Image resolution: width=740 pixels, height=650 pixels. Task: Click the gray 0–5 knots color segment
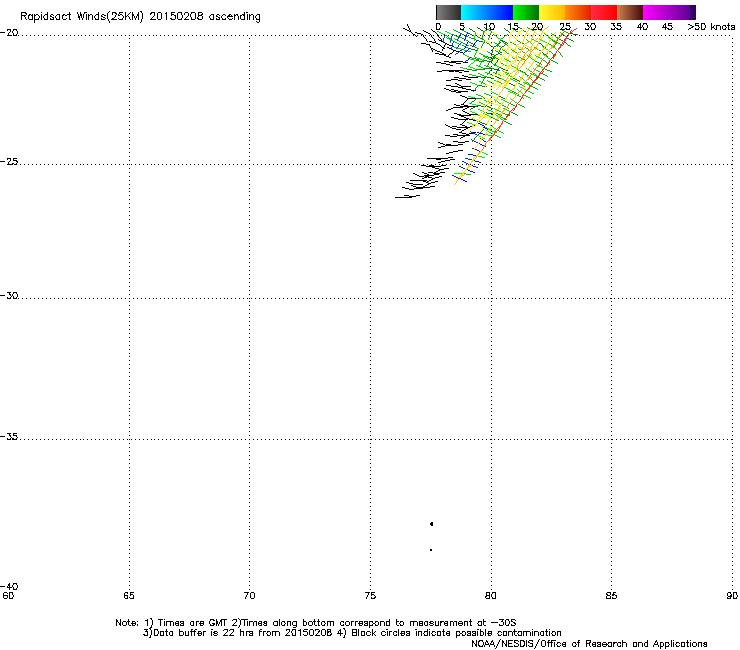(x=448, y=12)
